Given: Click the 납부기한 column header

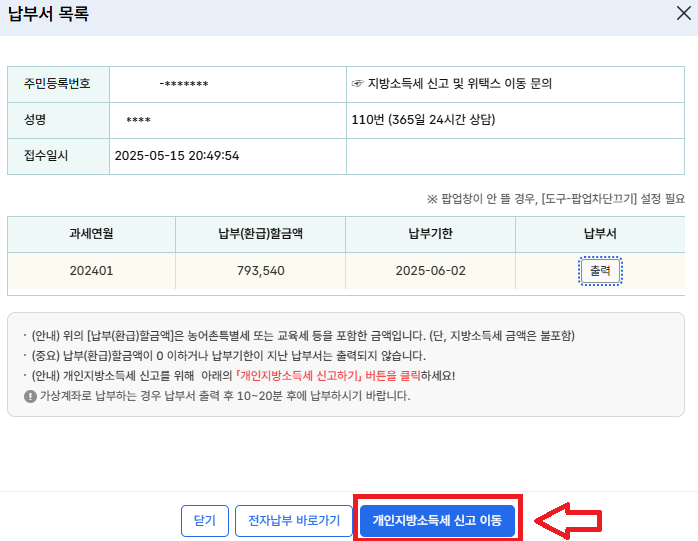Looking at the screenshot, I should pyautogui.click(x=430, y=233).
